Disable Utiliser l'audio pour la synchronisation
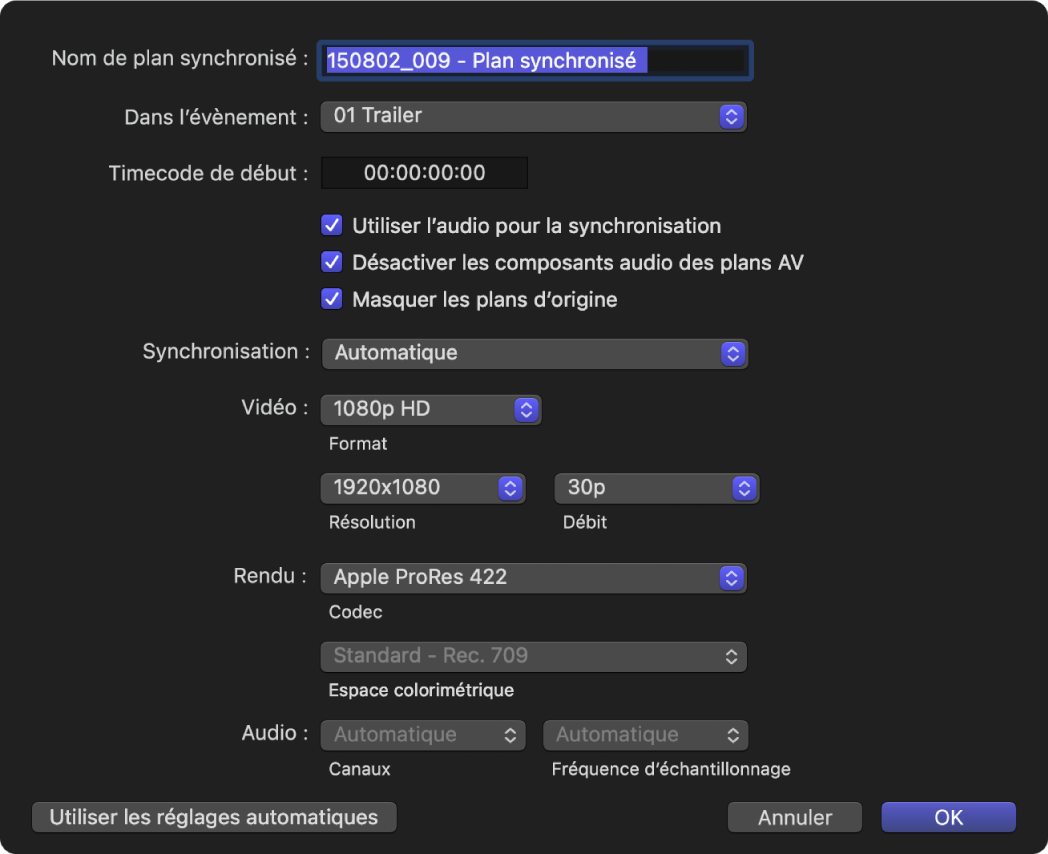 tap(331, 225)
